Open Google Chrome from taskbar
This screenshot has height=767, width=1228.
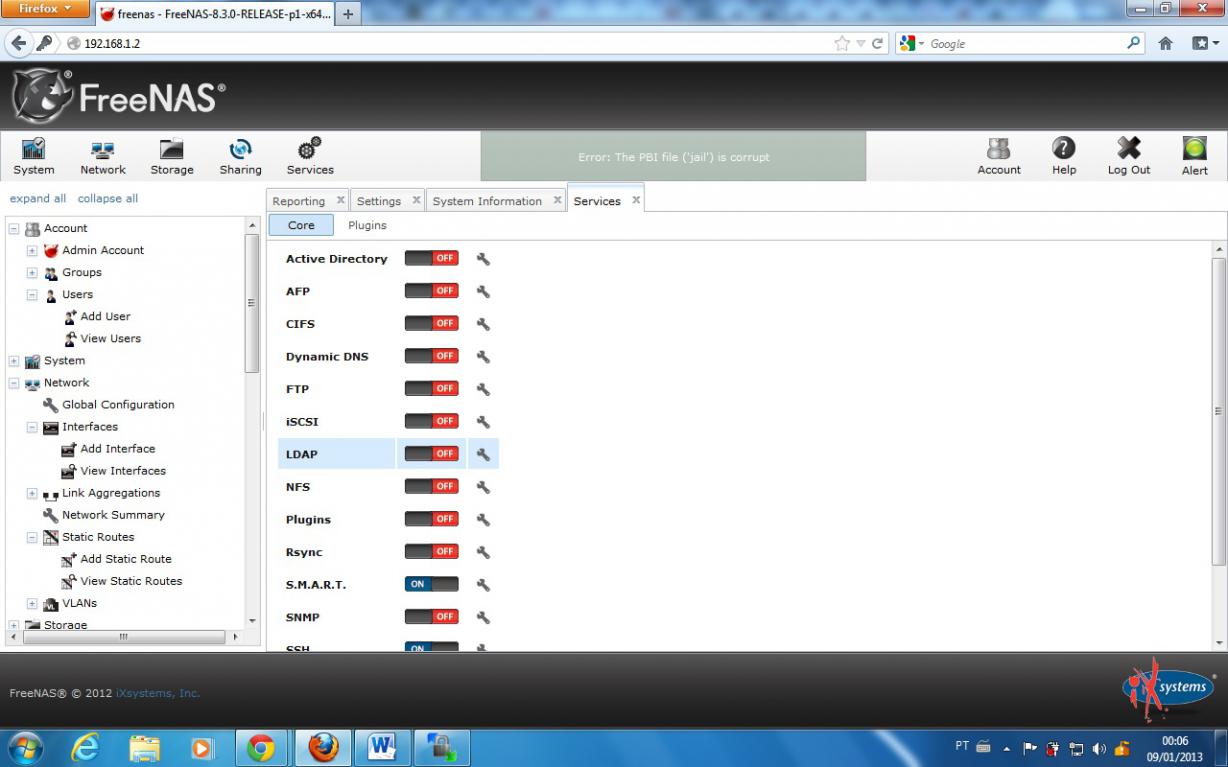point(261,748)
